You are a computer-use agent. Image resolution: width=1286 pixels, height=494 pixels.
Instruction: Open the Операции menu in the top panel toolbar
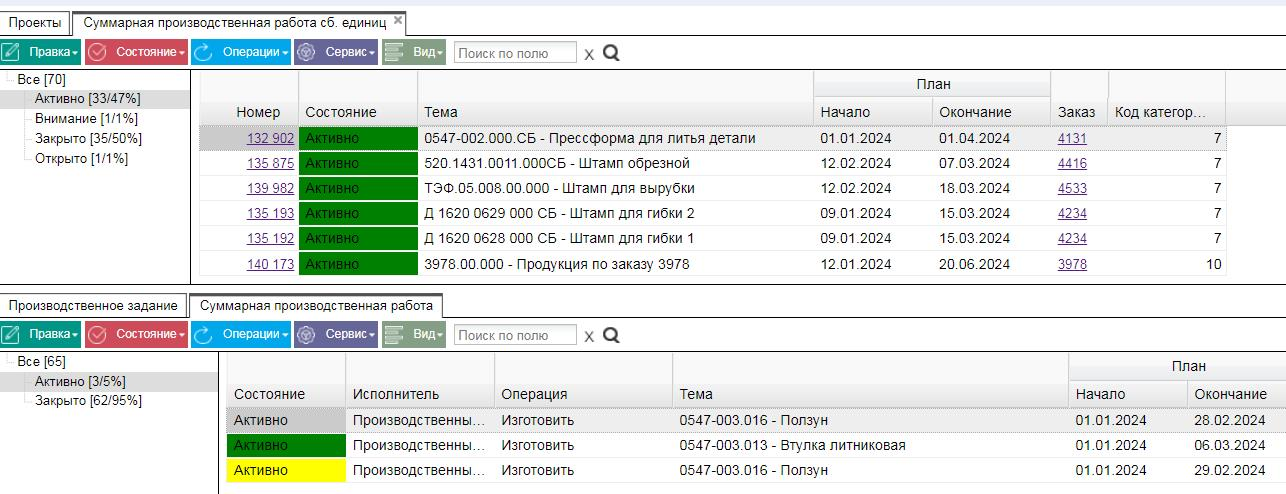[241, 52]
